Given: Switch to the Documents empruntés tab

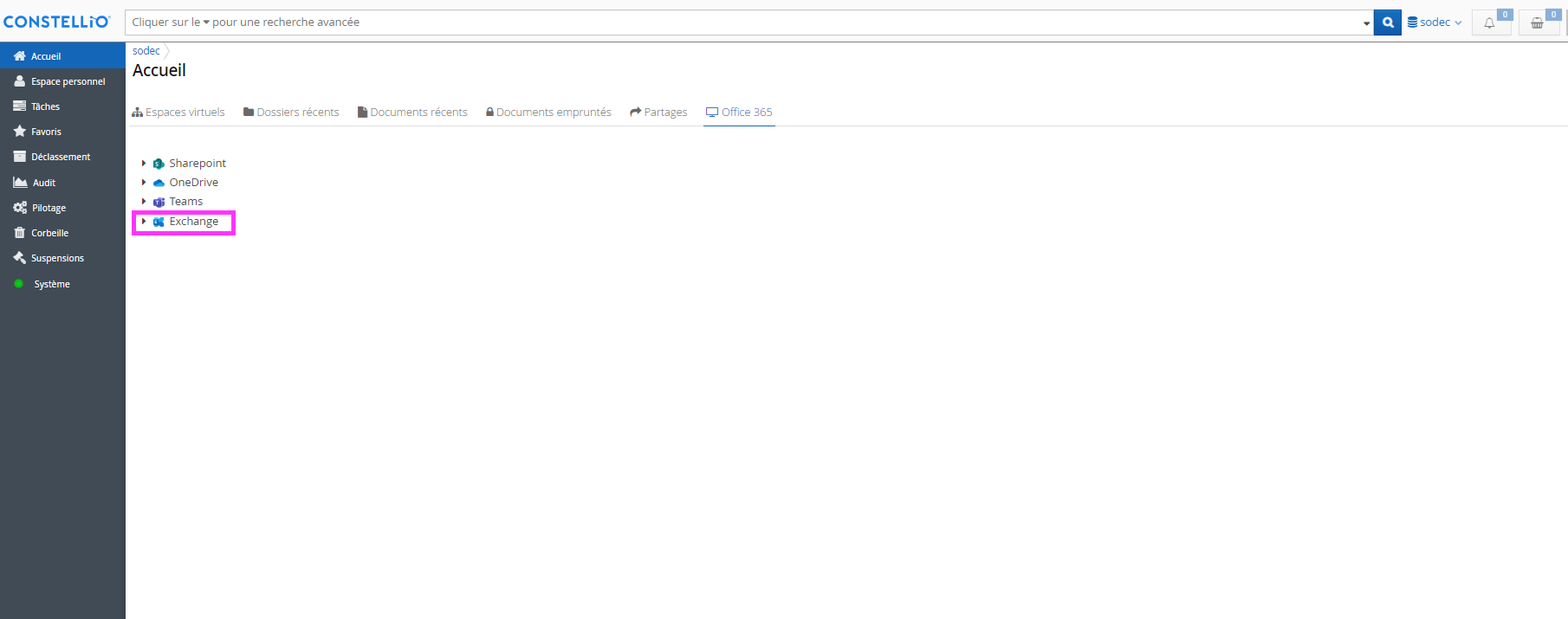Looking at the screenshot, I should pyautogui.click(x=548, y=113).
